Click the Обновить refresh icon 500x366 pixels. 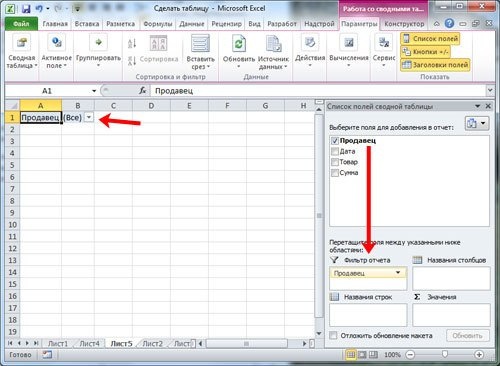(x=239, y=44)
